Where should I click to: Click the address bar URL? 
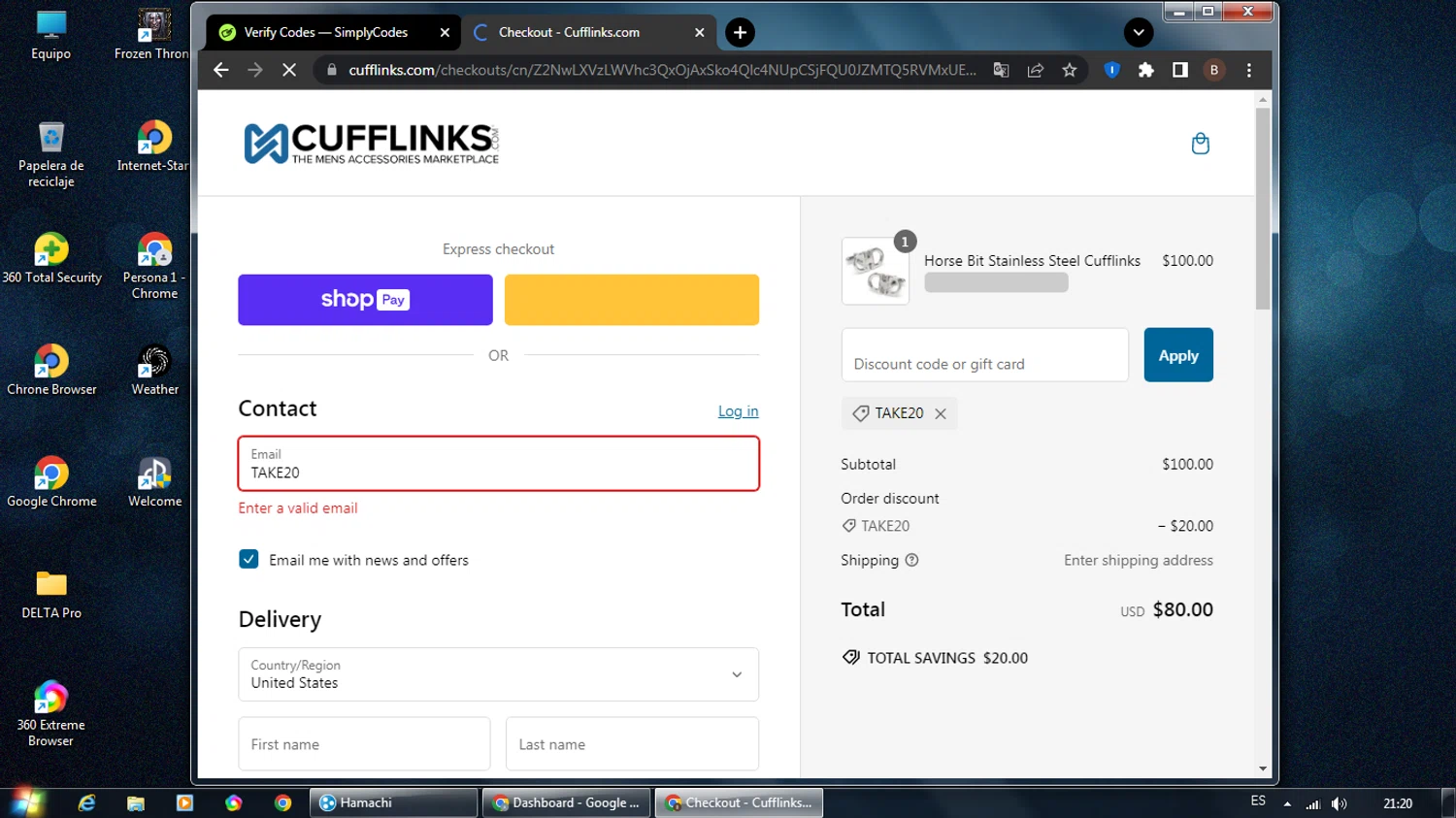662,70
